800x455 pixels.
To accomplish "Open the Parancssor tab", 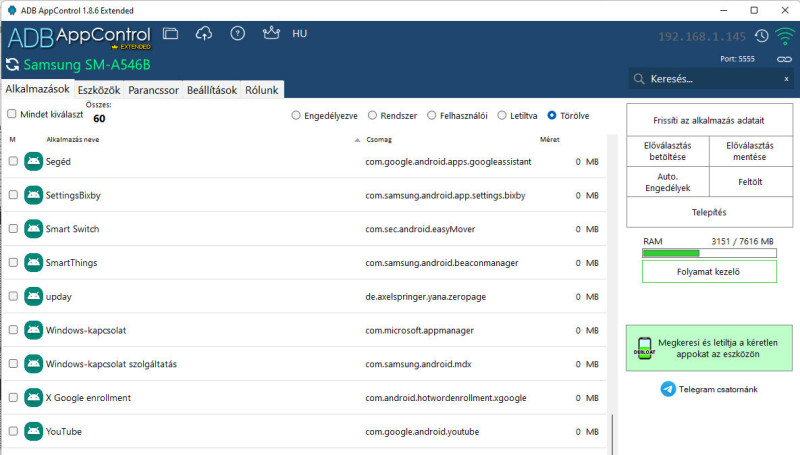I will coord(153,90).
